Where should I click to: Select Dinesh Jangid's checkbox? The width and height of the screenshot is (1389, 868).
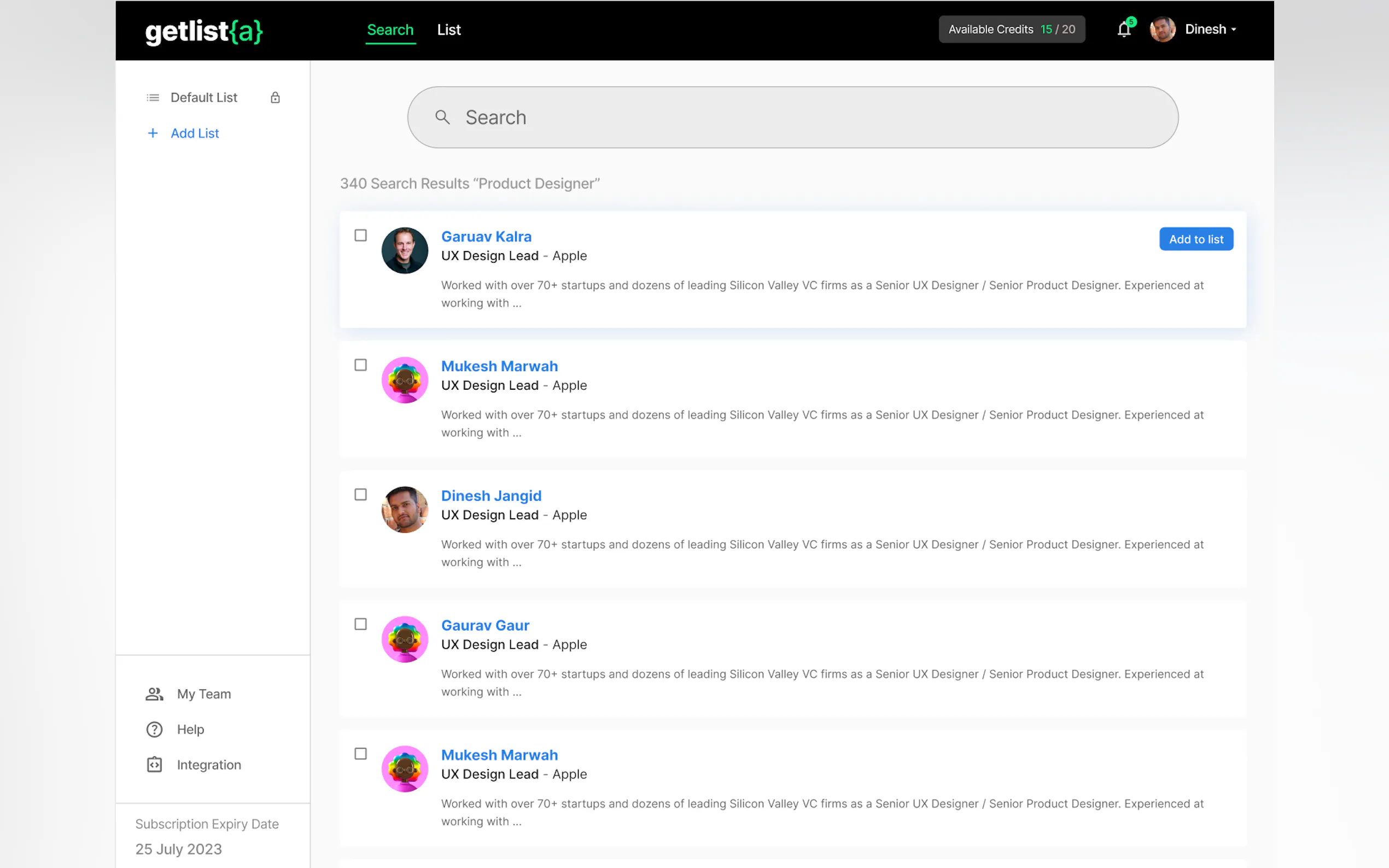pyautogui.click(x=360, y=494)
